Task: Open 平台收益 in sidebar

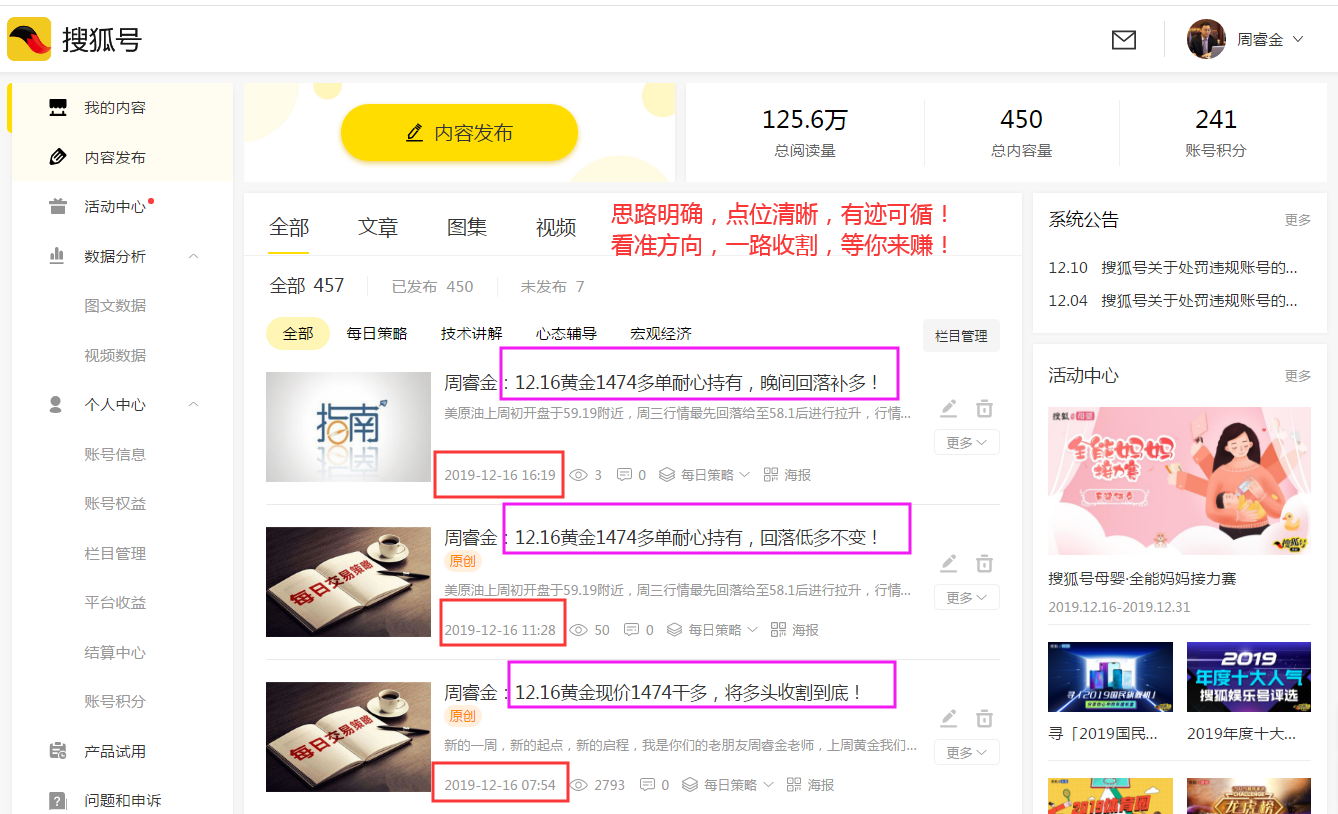Action: [115, 602]
